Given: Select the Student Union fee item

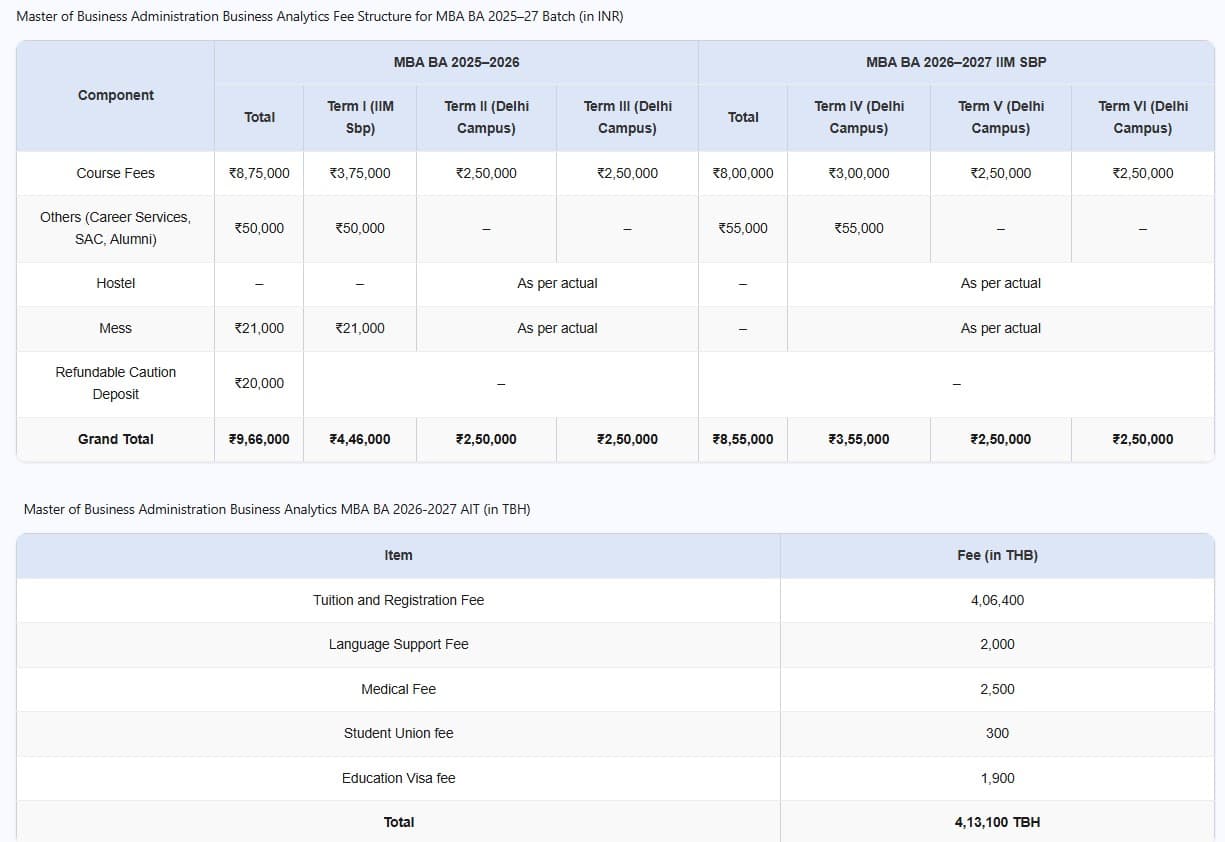Looking at the screenshot, I should coord(398,733).
